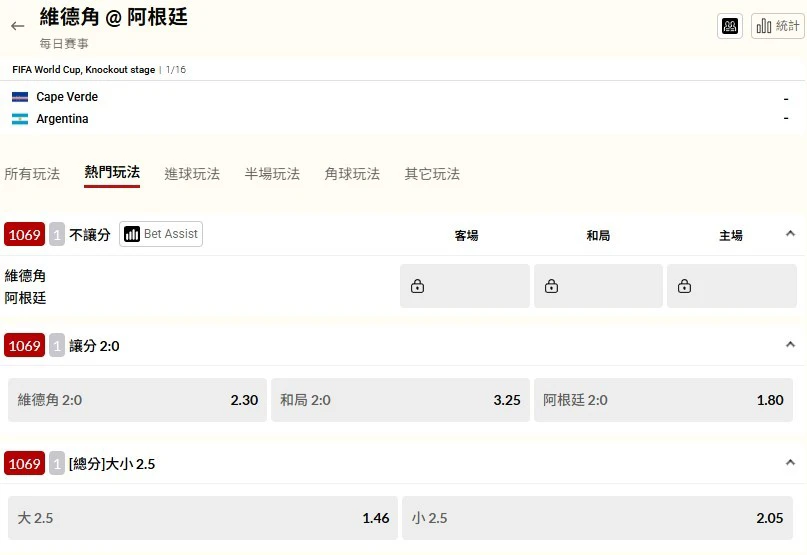Click the grey 1 badge beside 讓分 2:0
Screen dimensions: 807x555
tap(57, 345)
